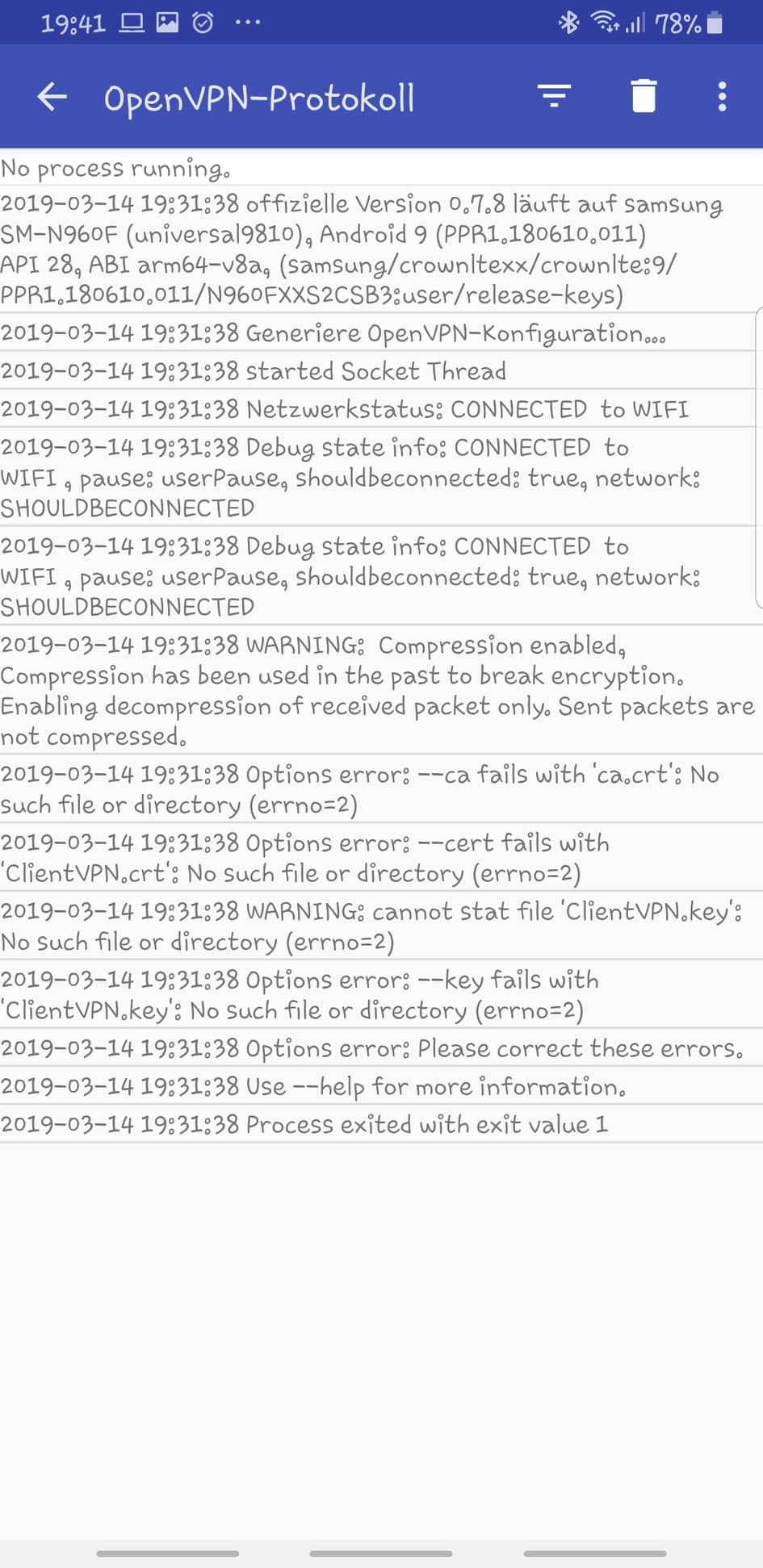This screenshot has width=763, height=1568.
Task: Select the '--ca fails with ca.crt' error
Action: tap(381, 789)
